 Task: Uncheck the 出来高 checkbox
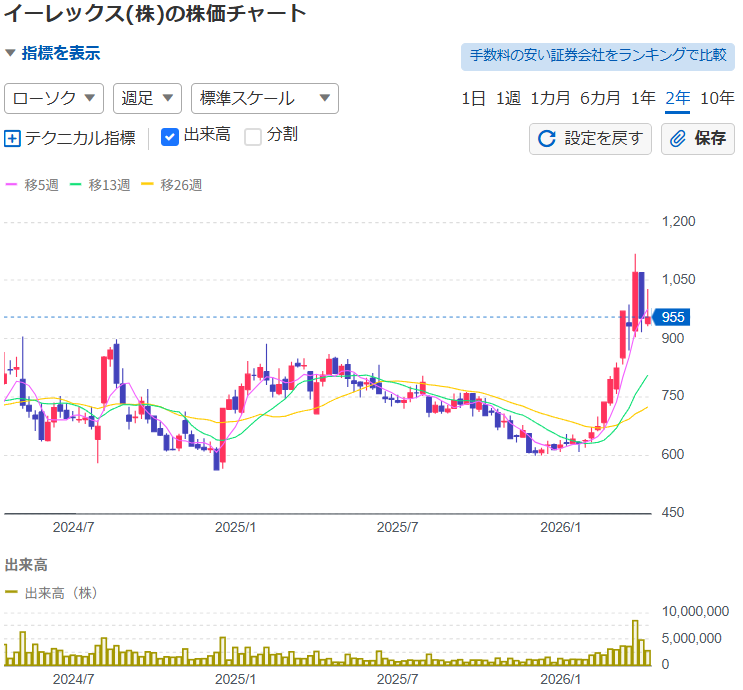[x=170, y=136]
